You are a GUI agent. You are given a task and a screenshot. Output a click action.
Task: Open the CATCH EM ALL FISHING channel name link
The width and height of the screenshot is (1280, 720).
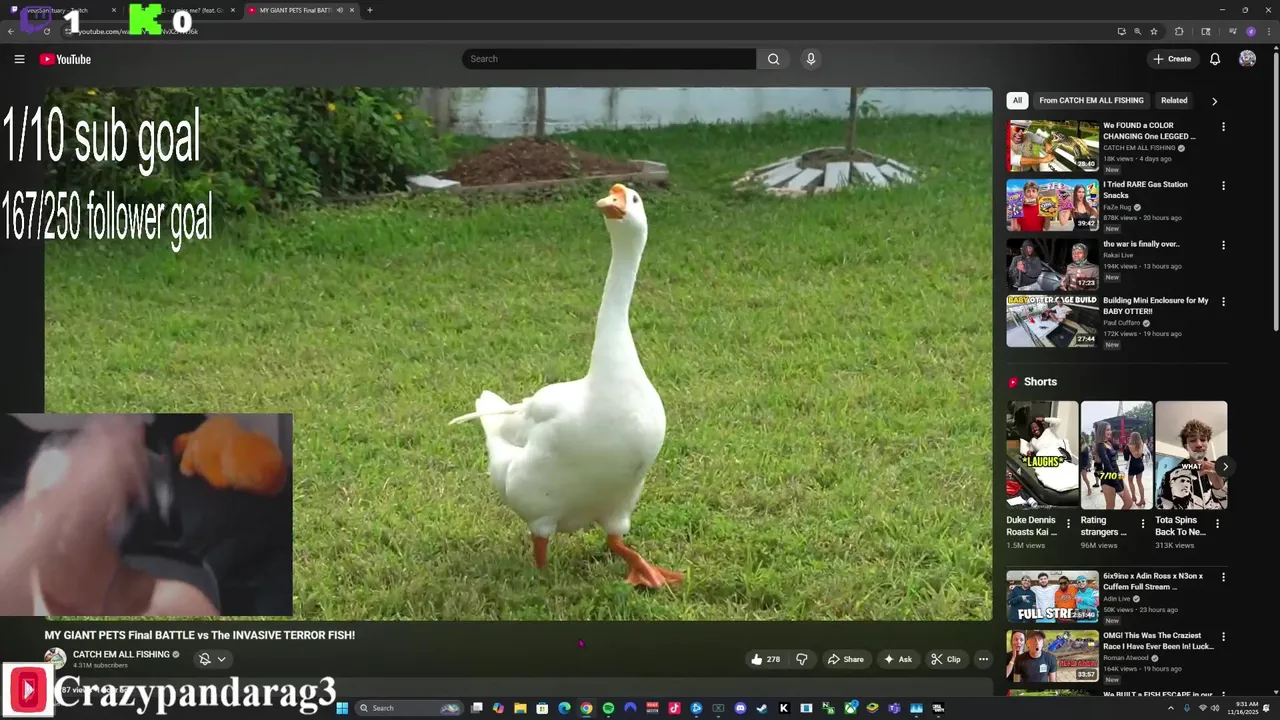(x=121, y=654)
